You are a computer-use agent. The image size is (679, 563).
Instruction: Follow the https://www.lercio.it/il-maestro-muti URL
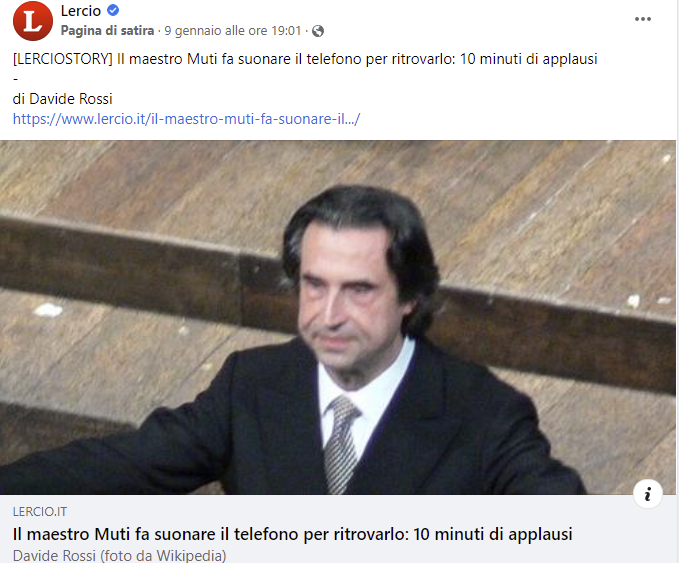coord(186,119)
